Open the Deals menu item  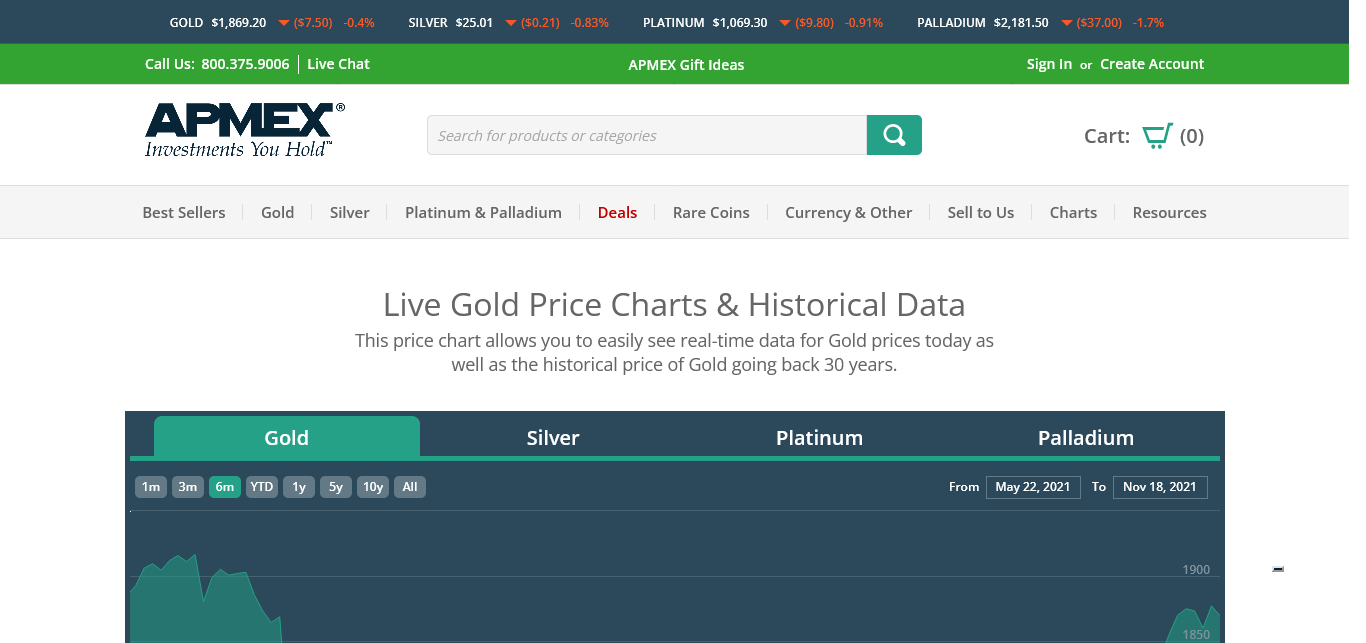[617, 212]
